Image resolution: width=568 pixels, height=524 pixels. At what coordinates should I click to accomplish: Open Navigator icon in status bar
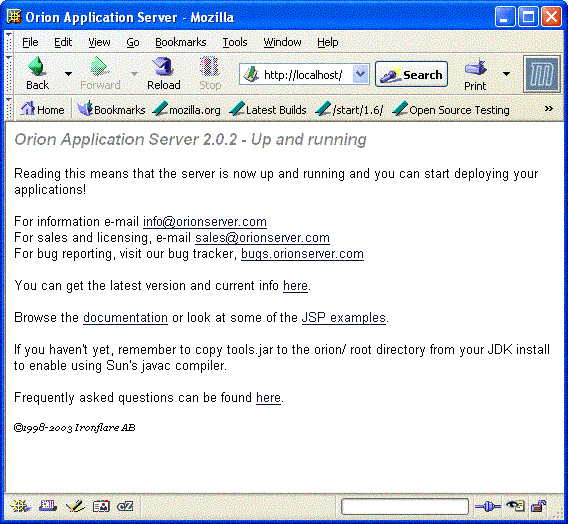tap(20, 506)
